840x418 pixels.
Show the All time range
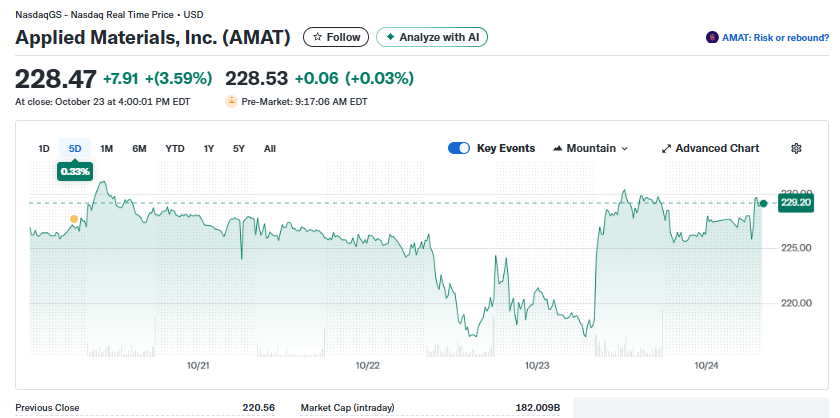pyautogui.click(x=270, y=149)
